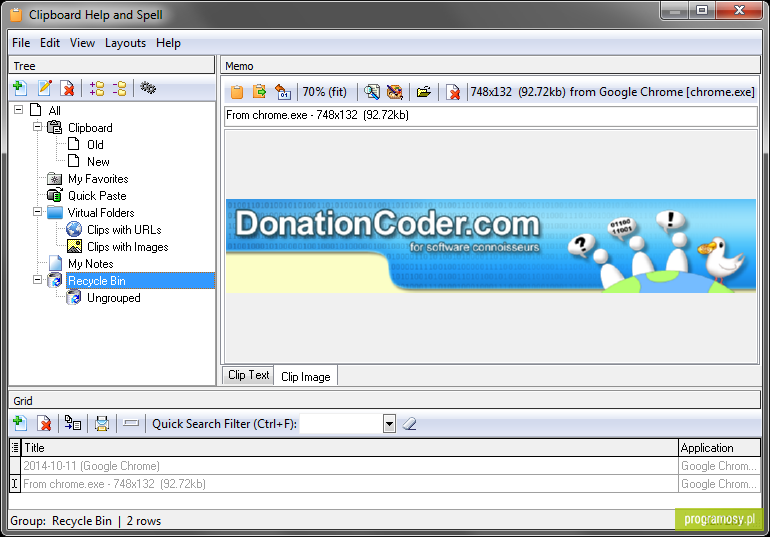
Task: Select the New clipboard folder
Action: 98,162
